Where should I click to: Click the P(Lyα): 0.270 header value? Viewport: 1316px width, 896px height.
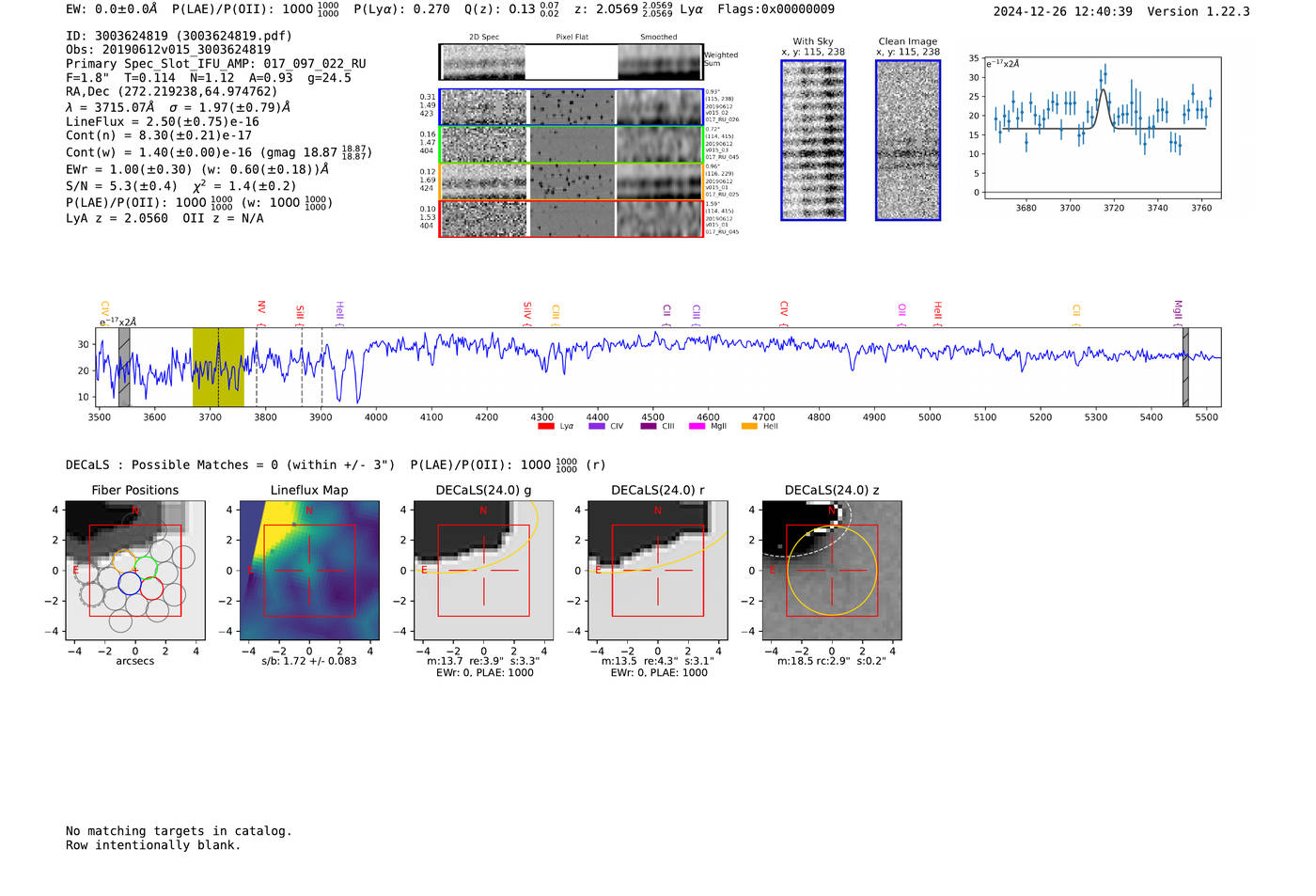coord(401,8)
